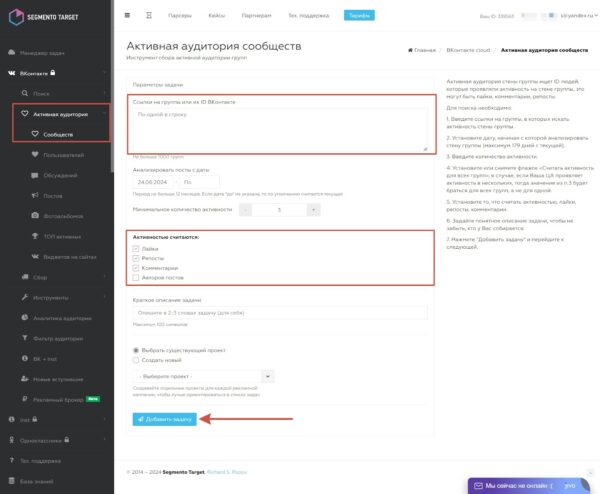The width and height of the screenshot is (600, 494).
Task: Expand the Inst sidebar section chevron
Action: (104, 420)
